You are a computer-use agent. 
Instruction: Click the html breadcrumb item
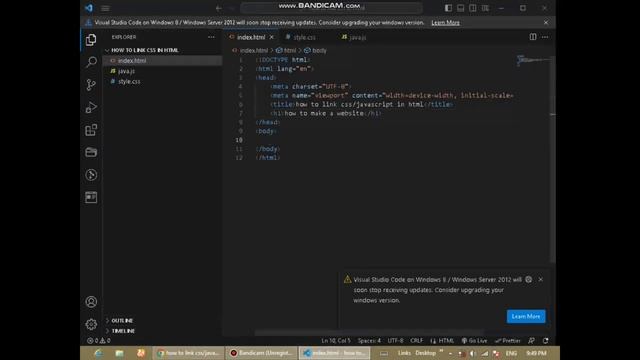pos(290,50)
